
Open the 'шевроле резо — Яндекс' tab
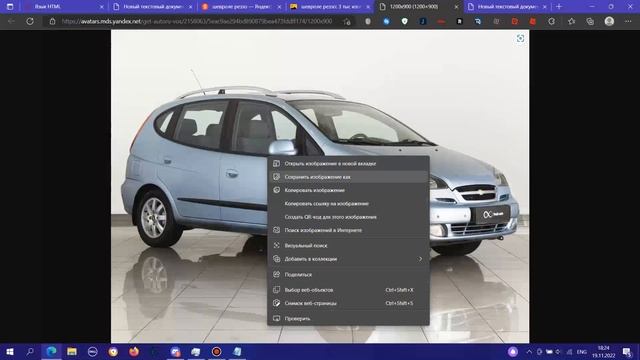241,7
